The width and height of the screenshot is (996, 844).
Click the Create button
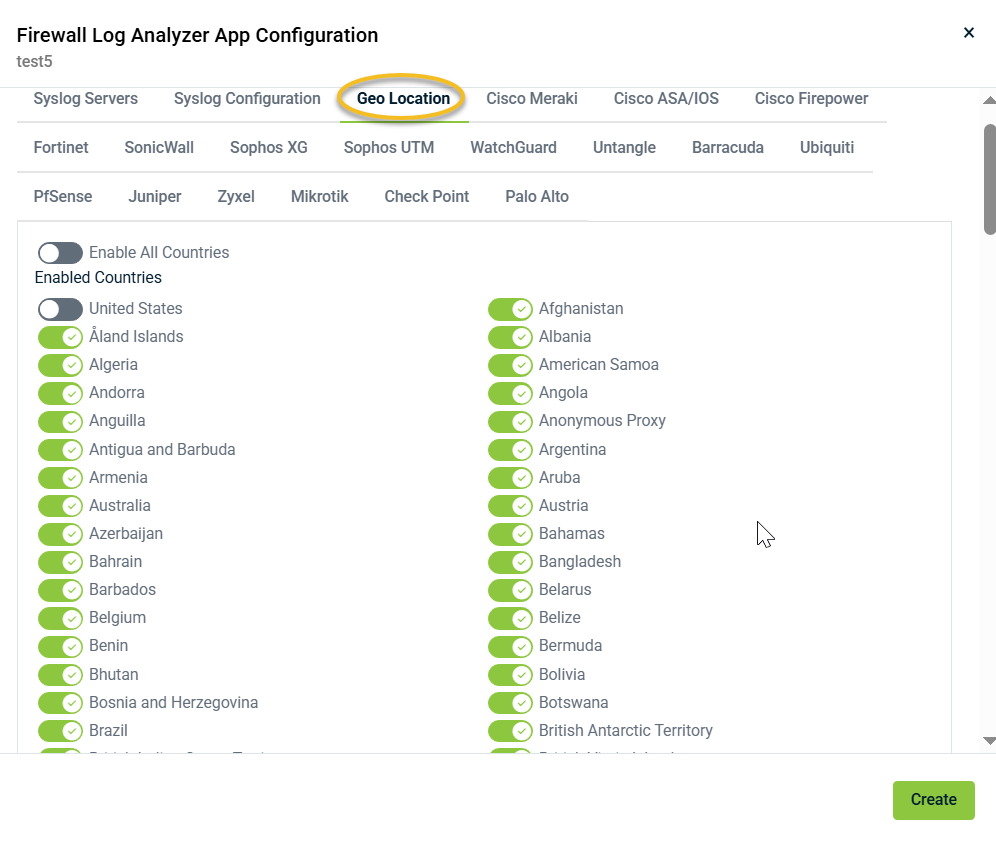pos(933,800)
